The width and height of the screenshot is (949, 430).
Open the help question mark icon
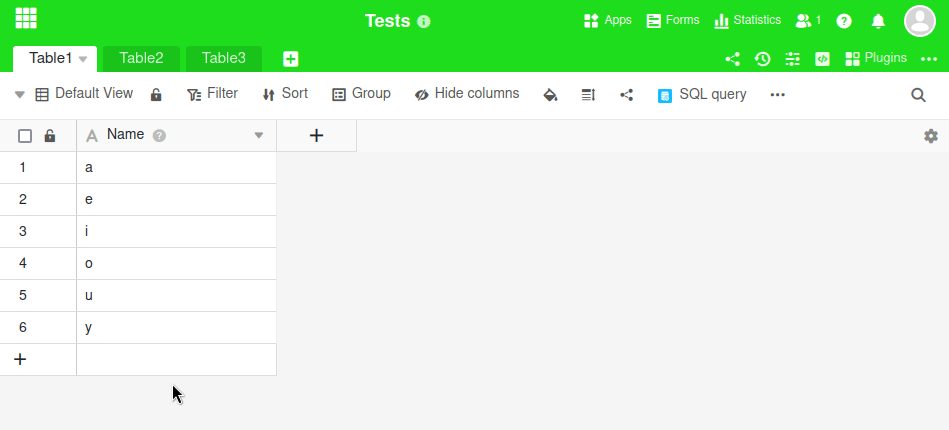point(844,21)
